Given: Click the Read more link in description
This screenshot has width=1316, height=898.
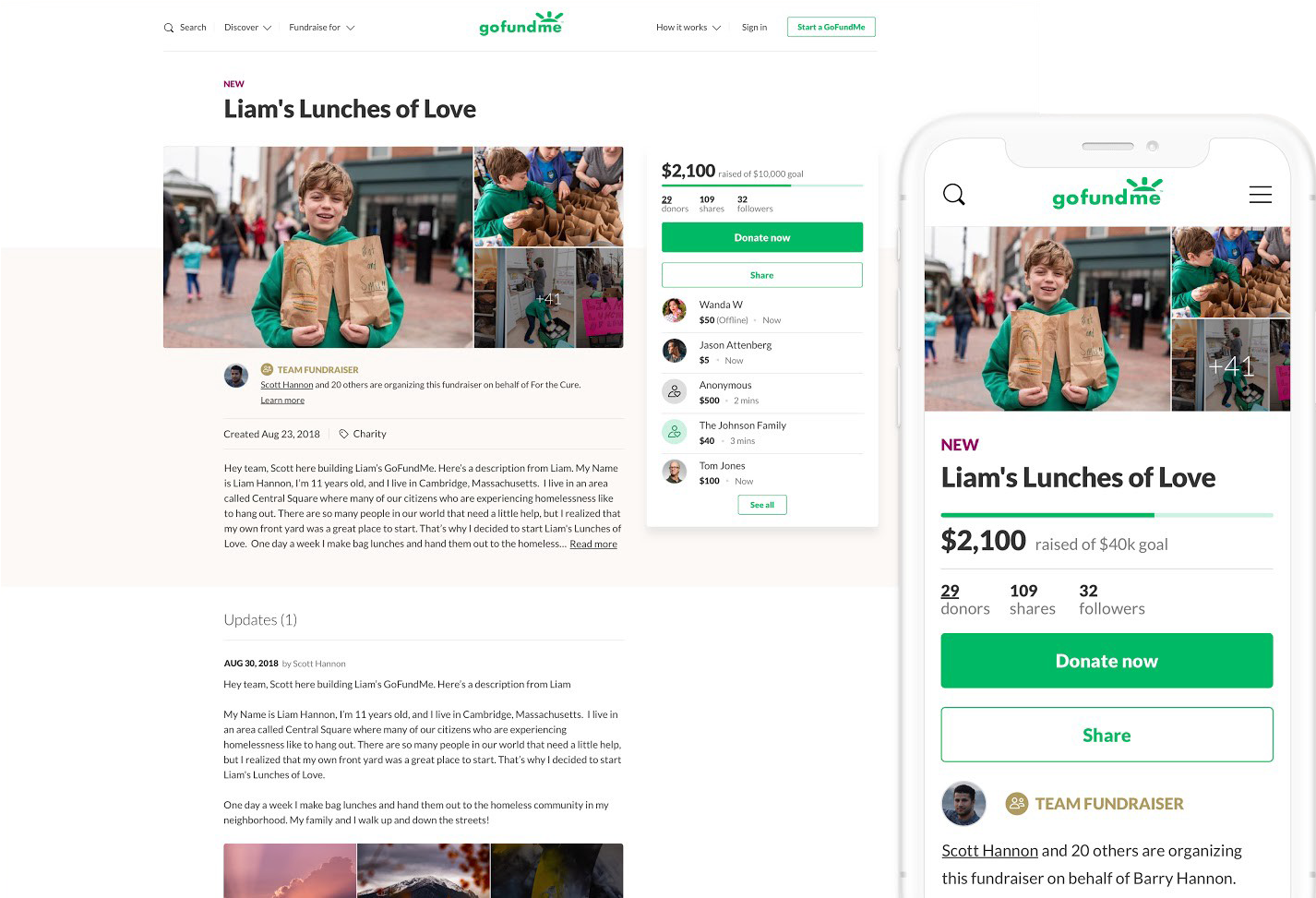Looking at the screenshot, I should pos(593,545).
